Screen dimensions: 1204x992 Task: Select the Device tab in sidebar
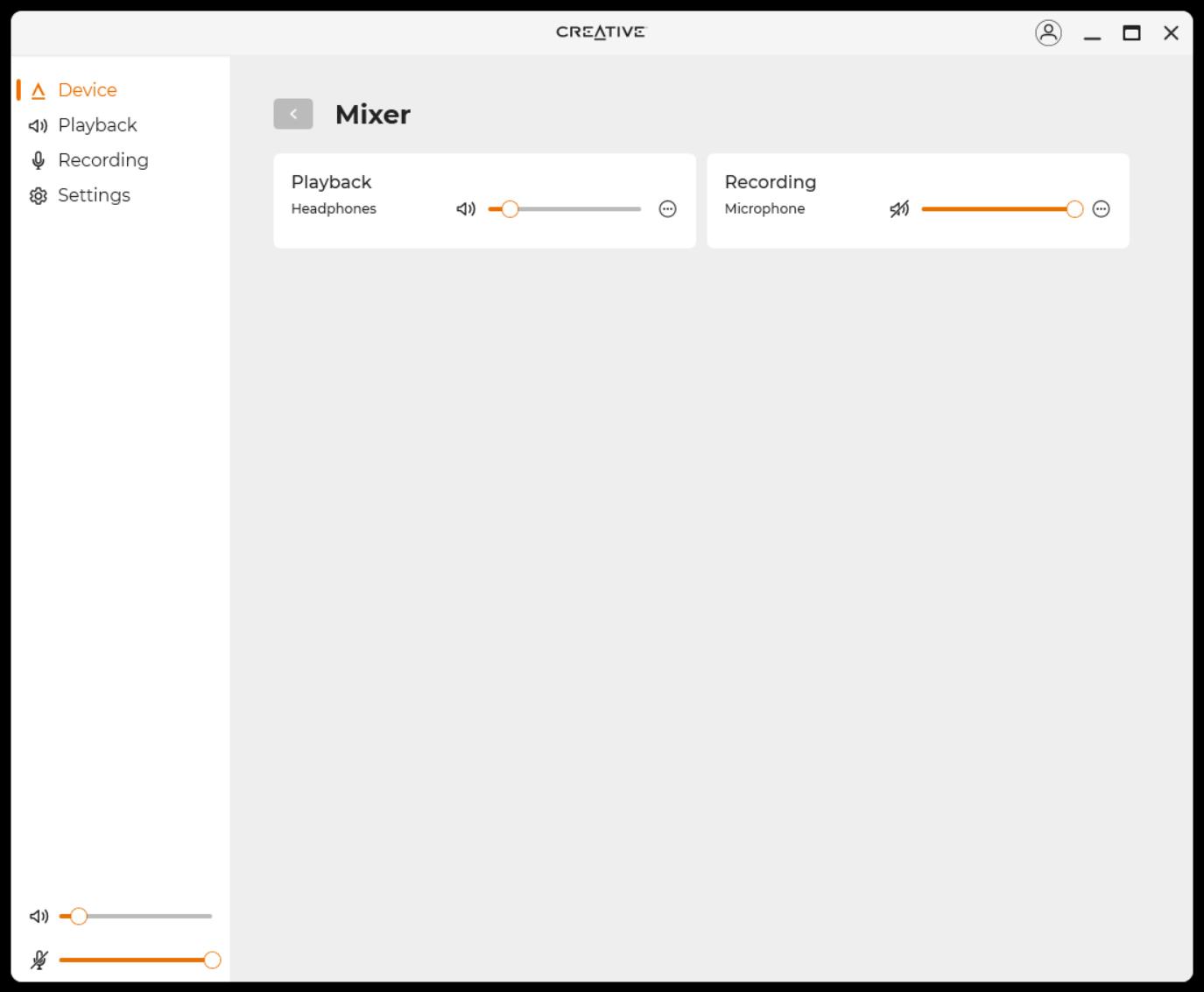87,90
